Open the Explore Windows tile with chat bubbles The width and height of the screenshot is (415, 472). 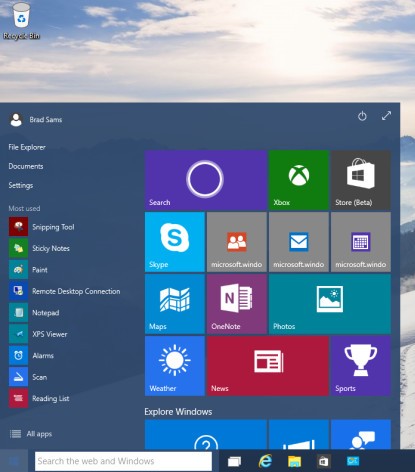click(x=361, y=434)
